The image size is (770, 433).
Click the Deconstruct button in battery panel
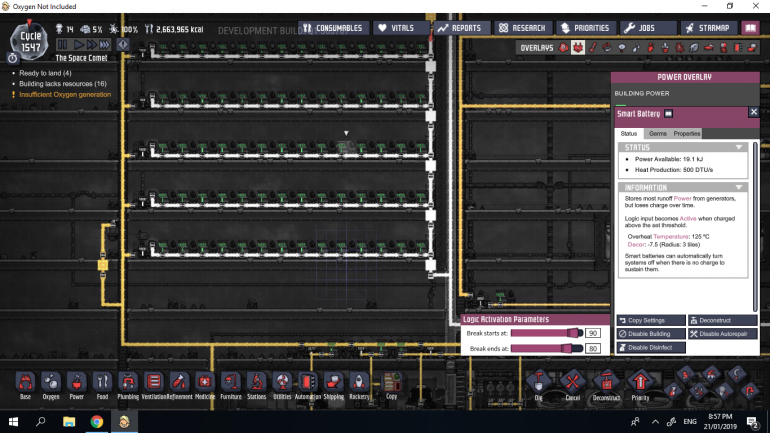pyautogui.click(x=722, y=320)
